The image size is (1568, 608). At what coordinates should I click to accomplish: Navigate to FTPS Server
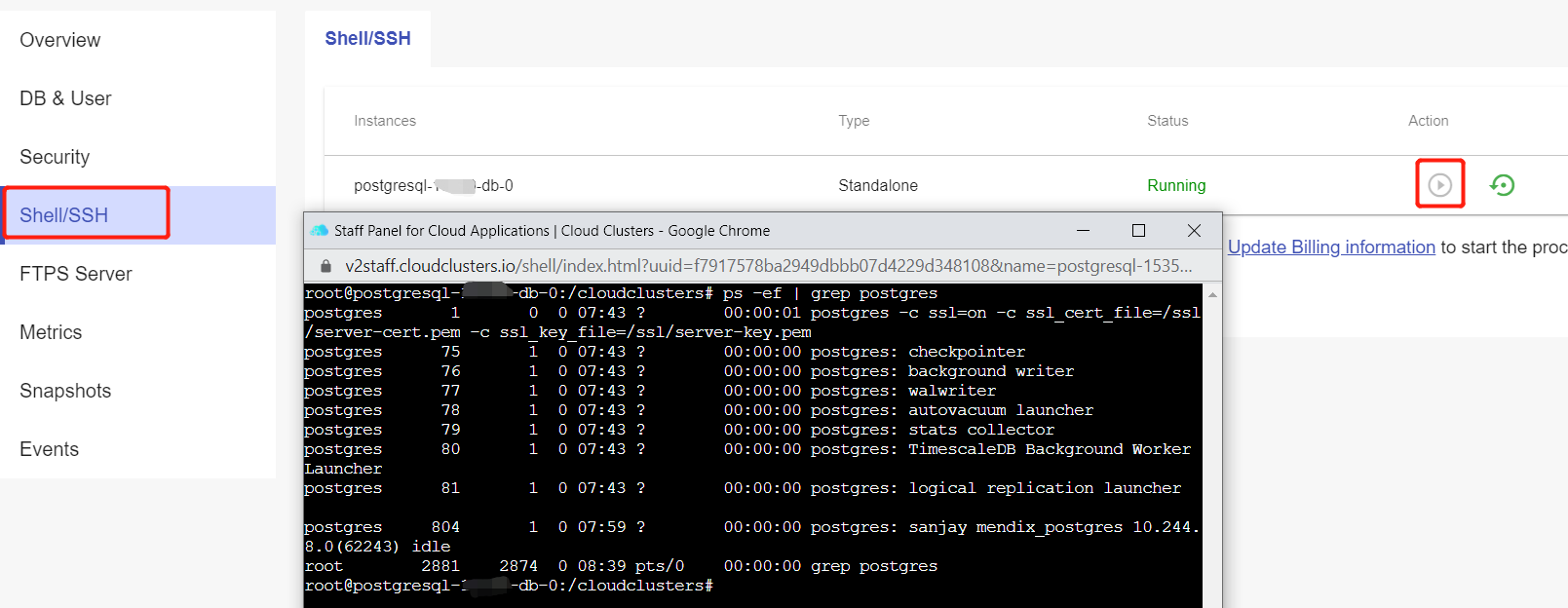pyautogui.click(x=76, y=274)
